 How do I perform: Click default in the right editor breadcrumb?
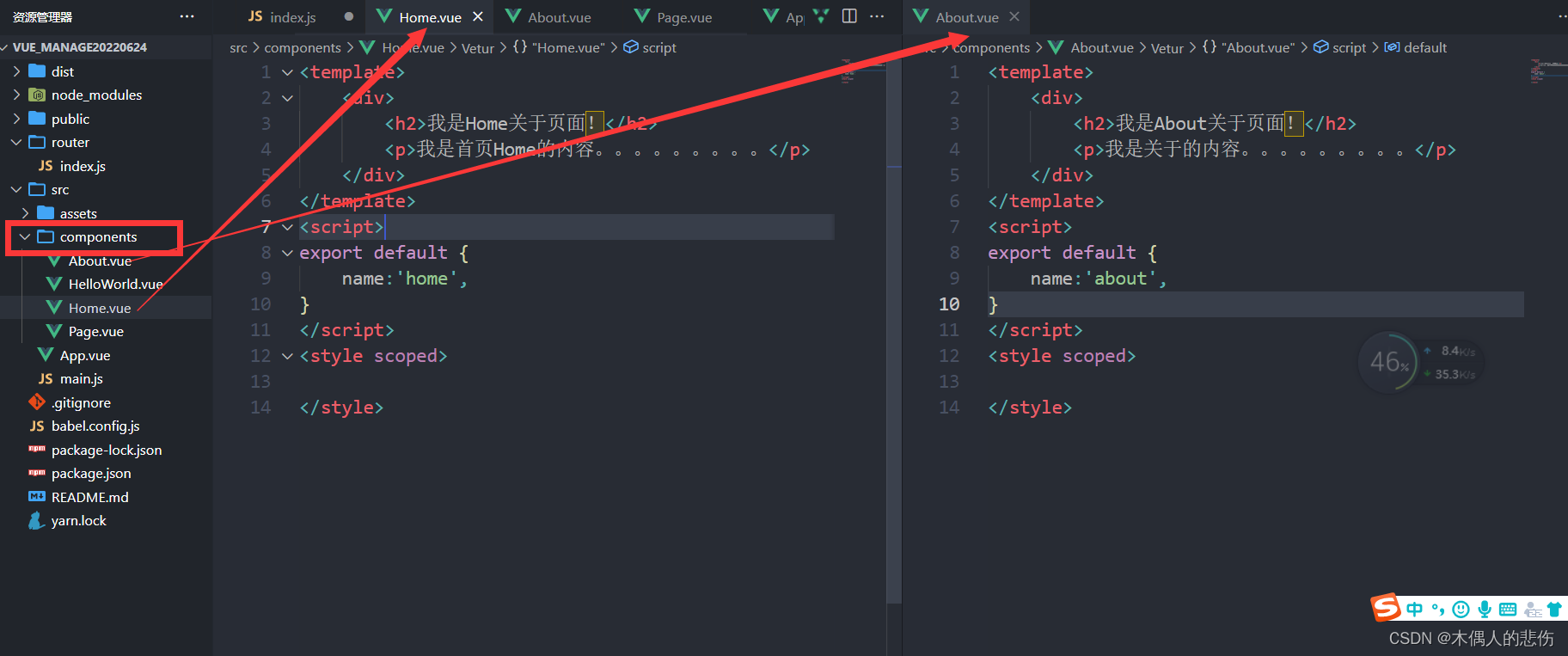(x=1425, y=48)
